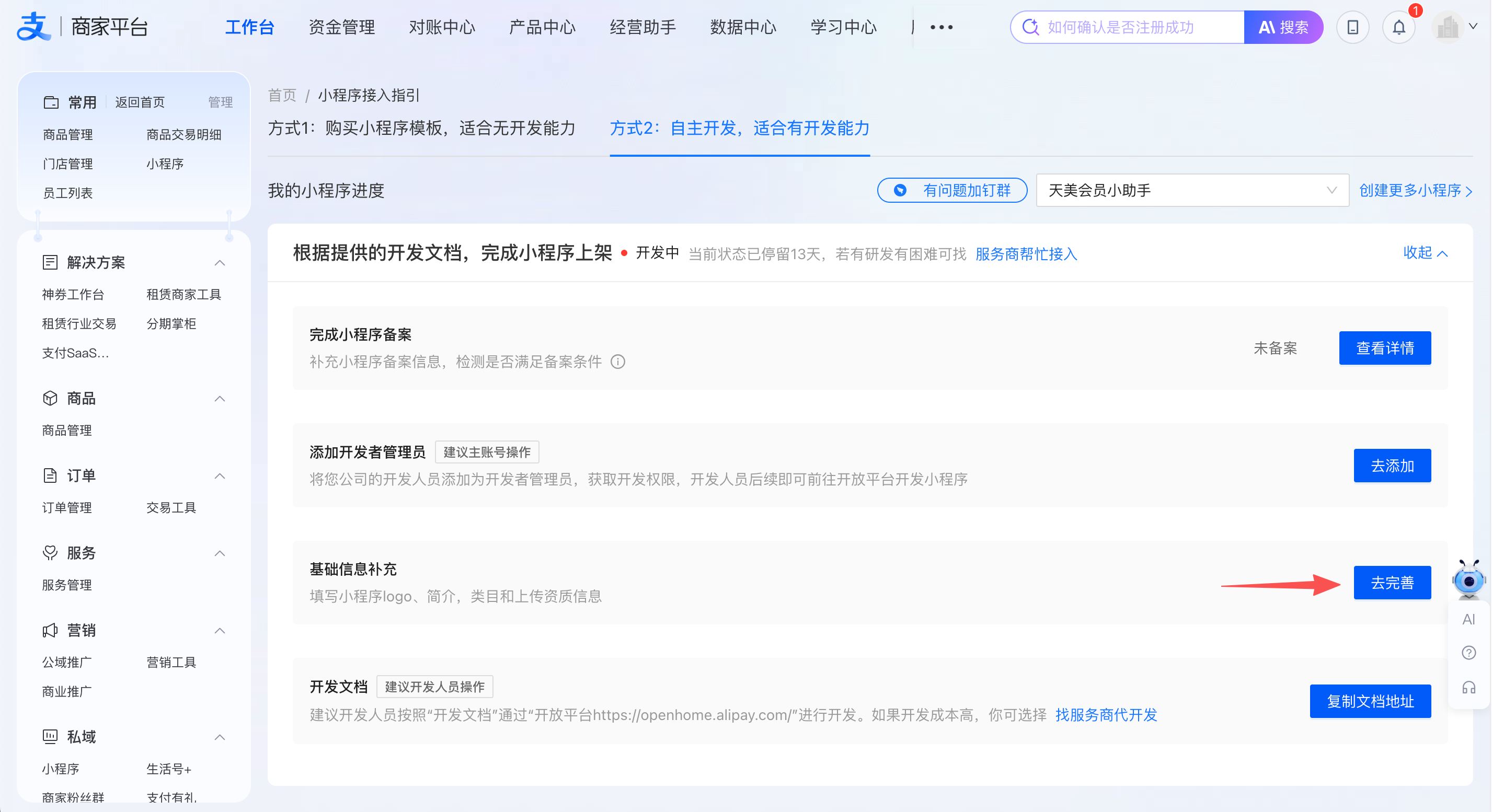Collapse the 服务 section
The image size is (1492, 812).
pyautogui.click(x=220, y=554)
